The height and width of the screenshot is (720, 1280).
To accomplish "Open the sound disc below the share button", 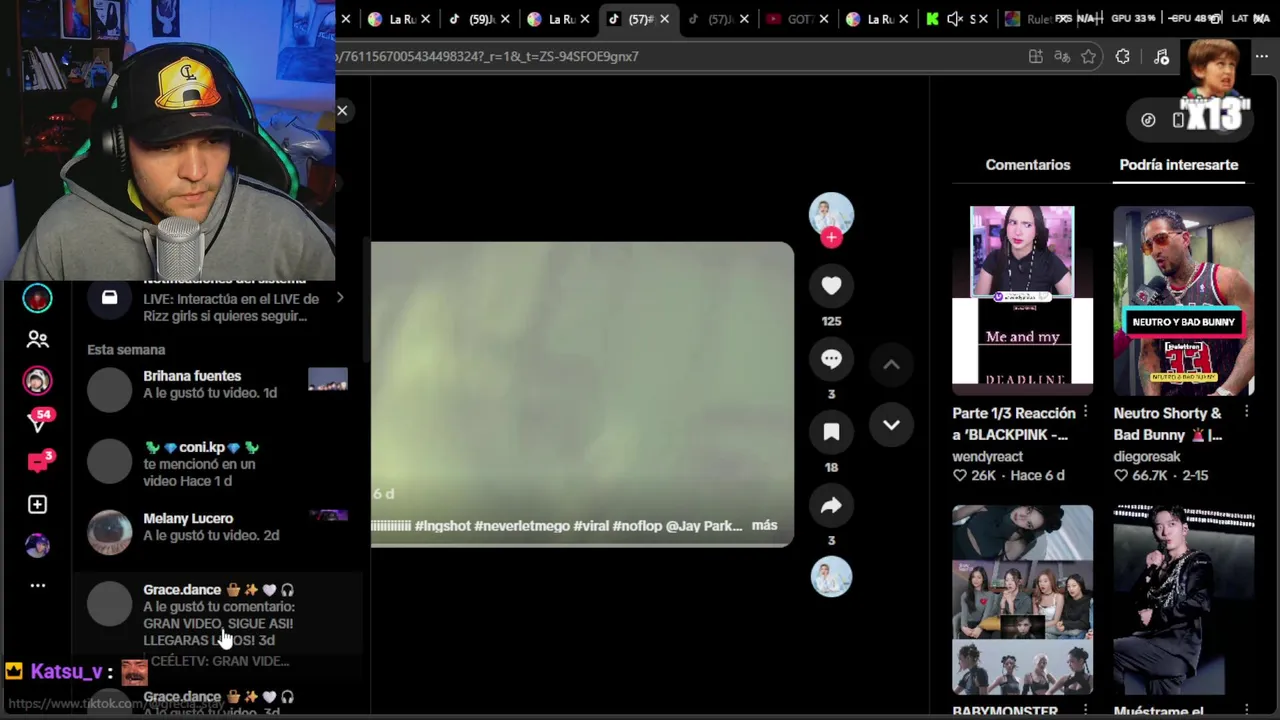I will 831,577.
